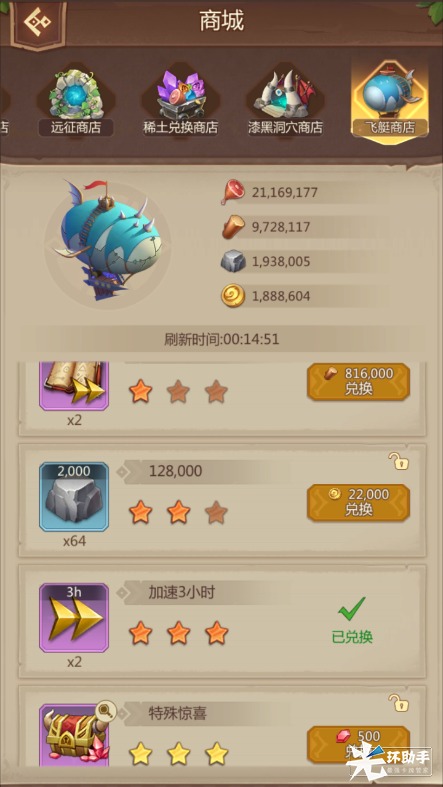Tap the stone resource icon
This screenshot has height=787, width=443.
[233, 262]
